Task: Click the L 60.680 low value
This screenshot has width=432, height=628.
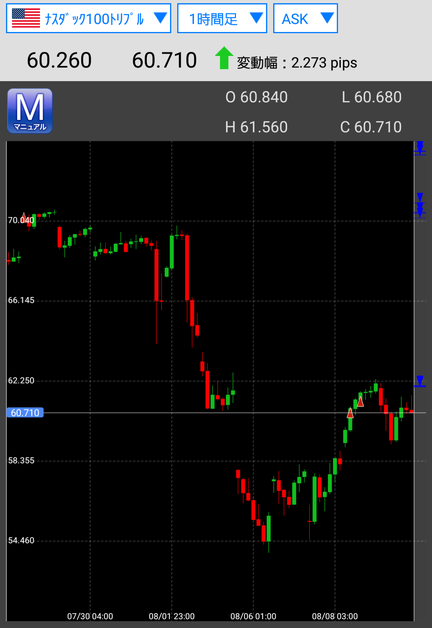Action: pos(371,97)
